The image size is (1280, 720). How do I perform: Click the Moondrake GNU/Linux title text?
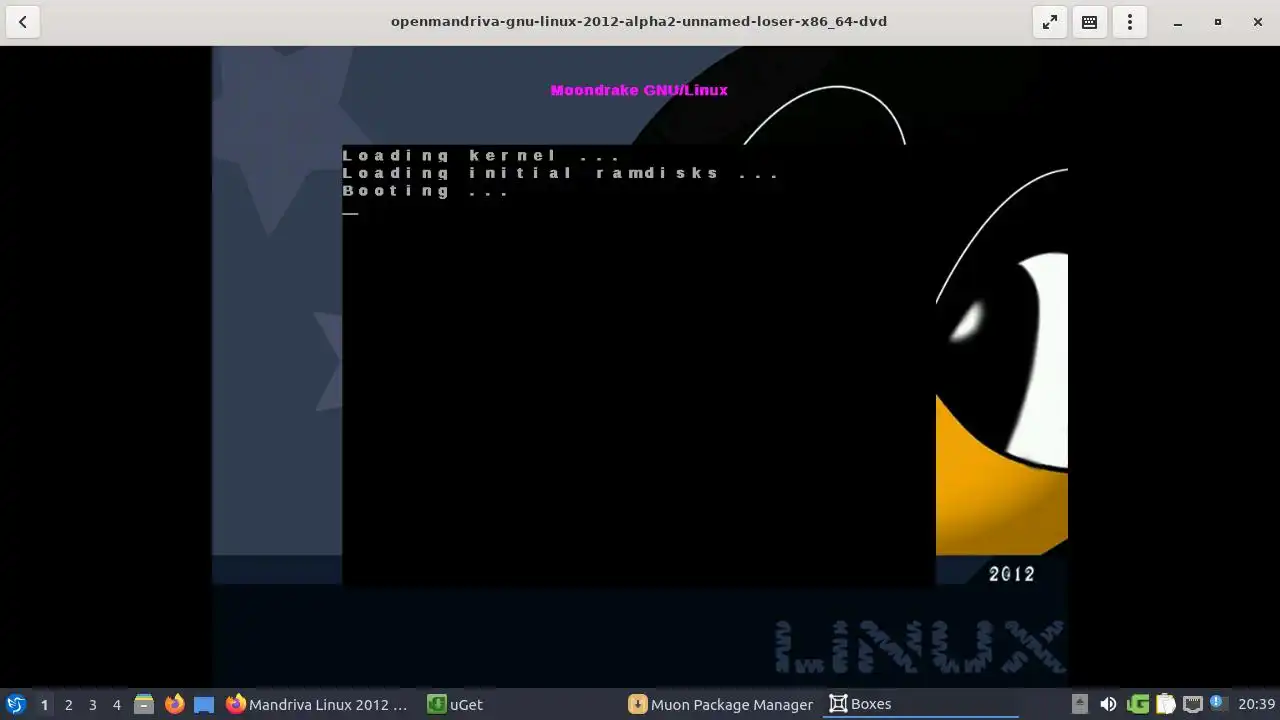pos(639,90)
